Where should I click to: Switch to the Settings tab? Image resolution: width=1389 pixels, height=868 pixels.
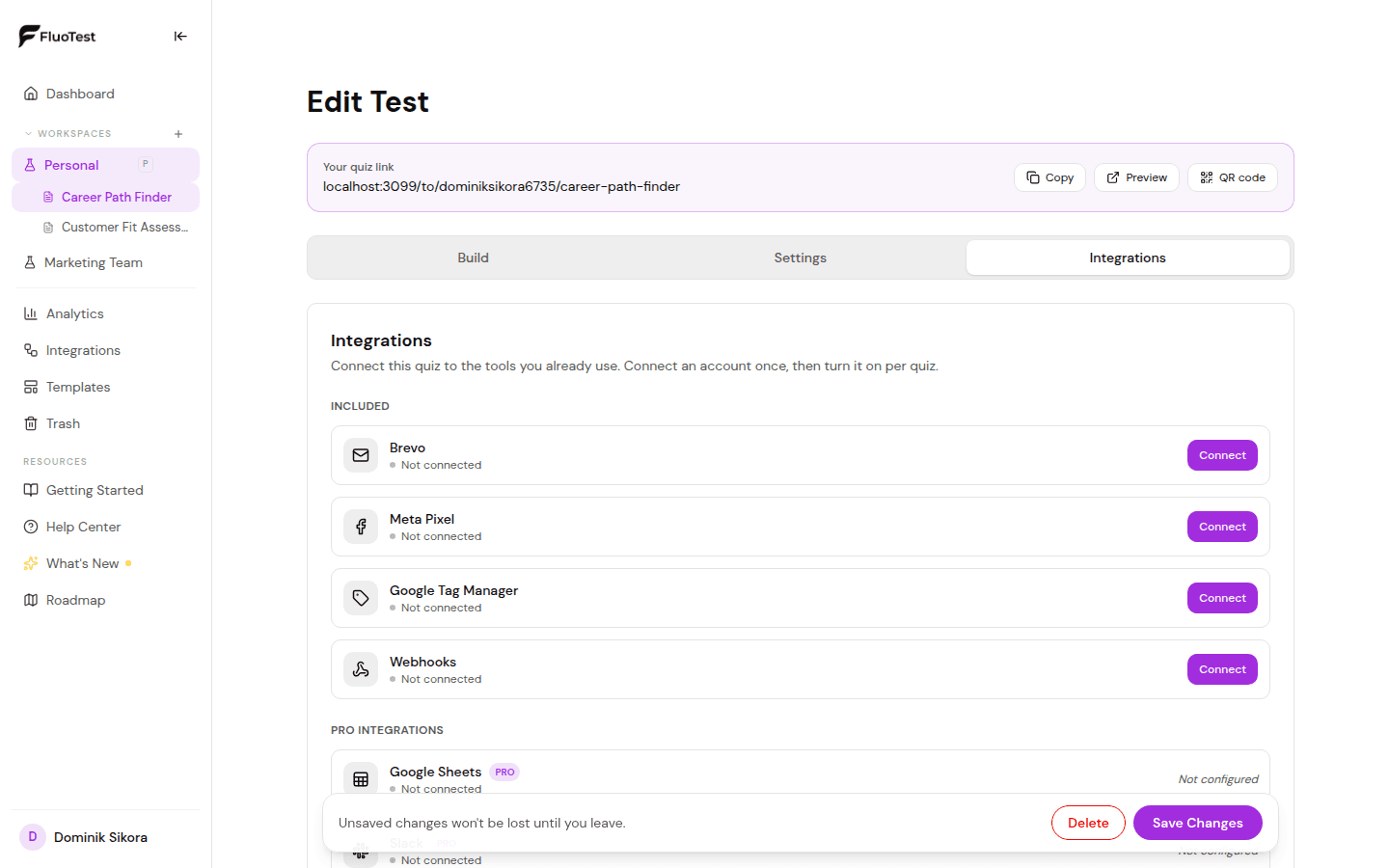click(801, 258)
